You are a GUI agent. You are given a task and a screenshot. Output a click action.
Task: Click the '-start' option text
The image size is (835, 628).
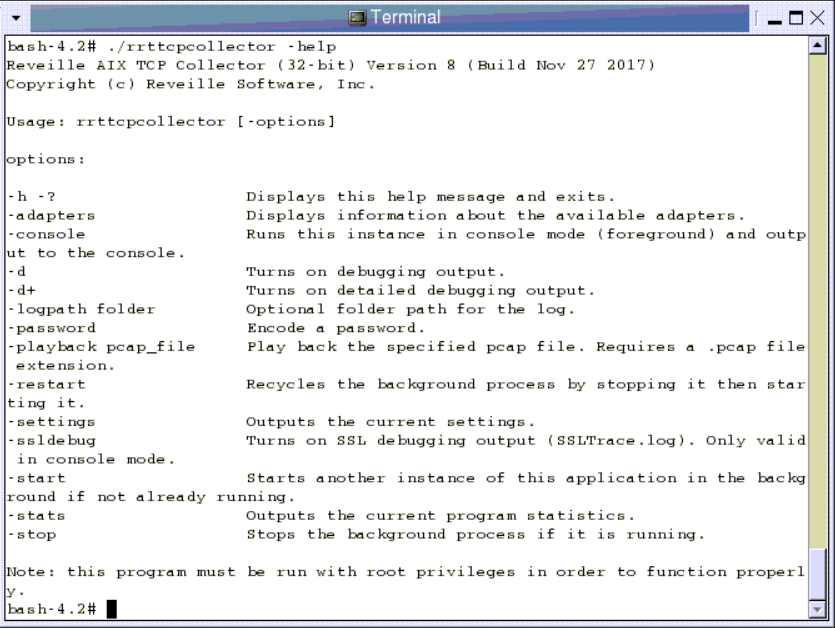coord(36,478)
